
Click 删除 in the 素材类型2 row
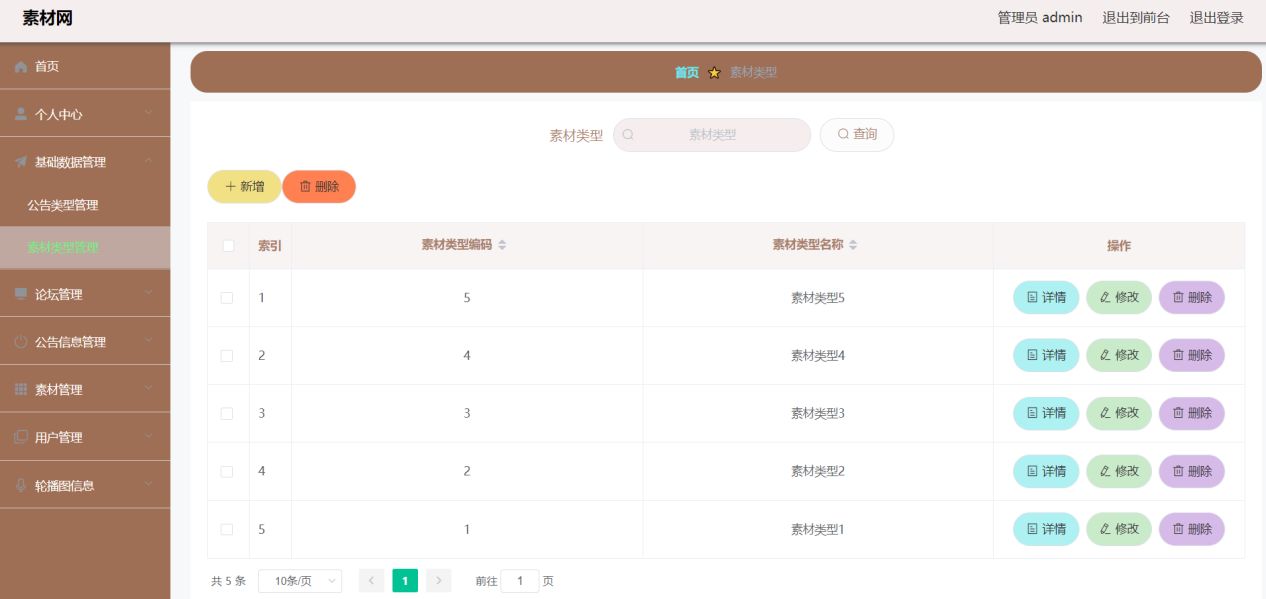(1192, 471)
